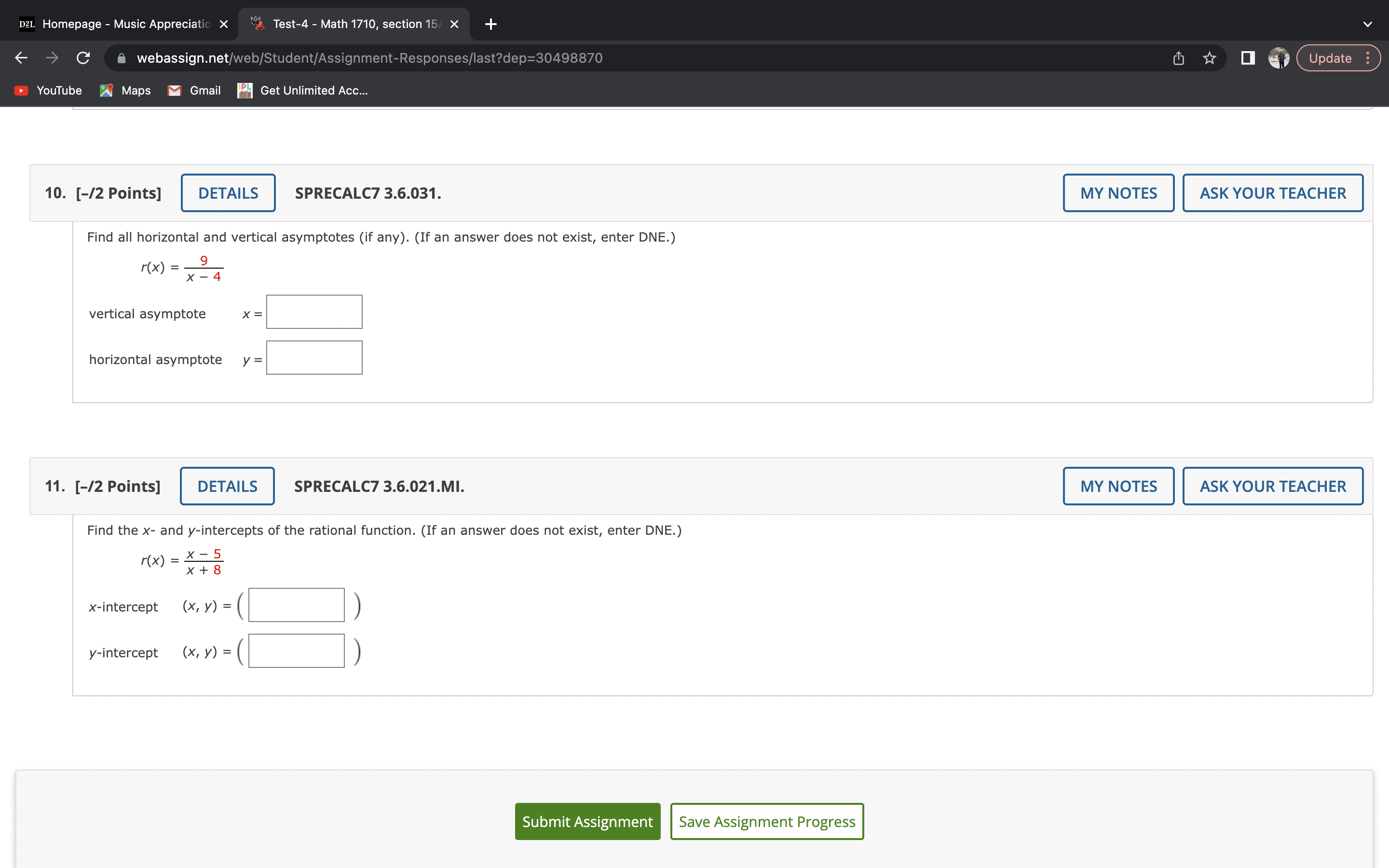Click the site security lock icon
Viewport: 1389px width, 868px height.
coord(120,57)
